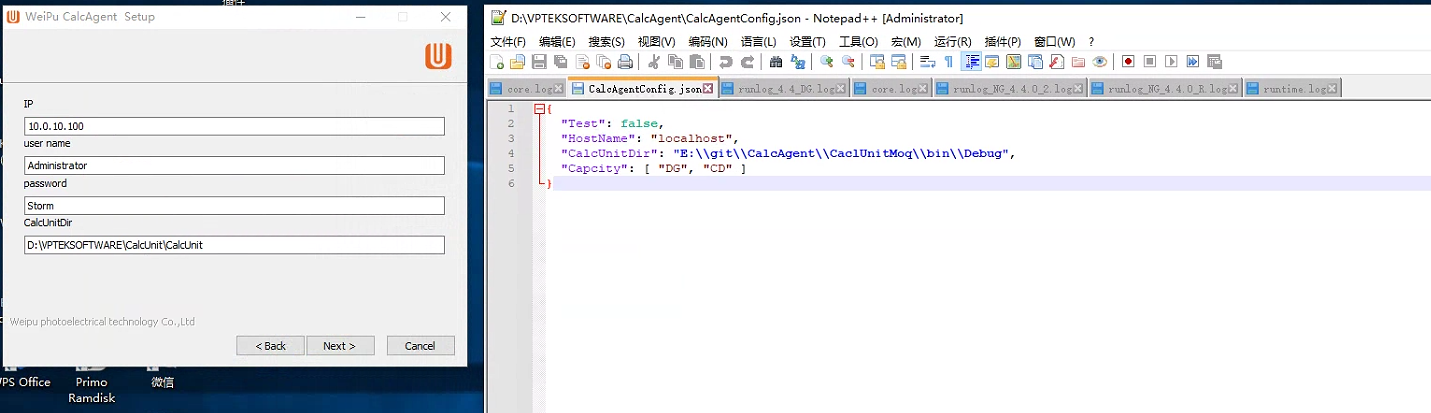Select the Primo Ramdisk desktop shortcut
Viewport: 1431px width, 413px height.
[92, 382]
